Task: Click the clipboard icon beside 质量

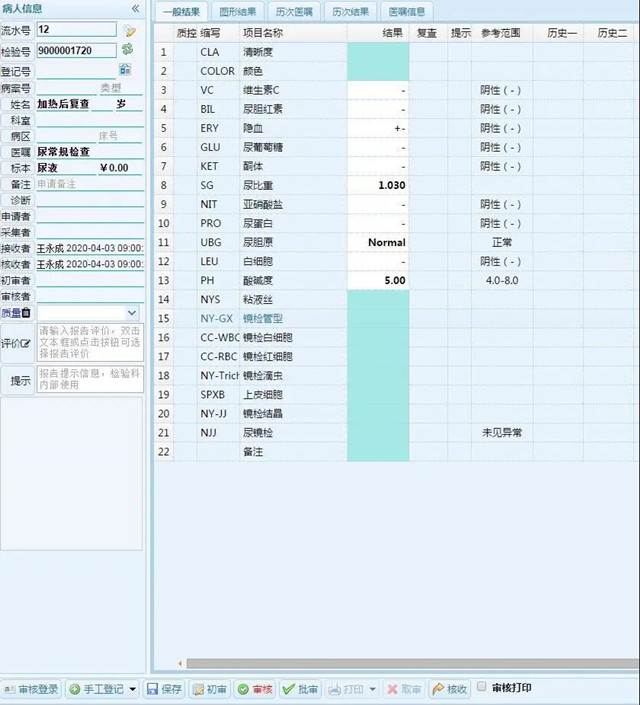Action: (x=26, y=312)
